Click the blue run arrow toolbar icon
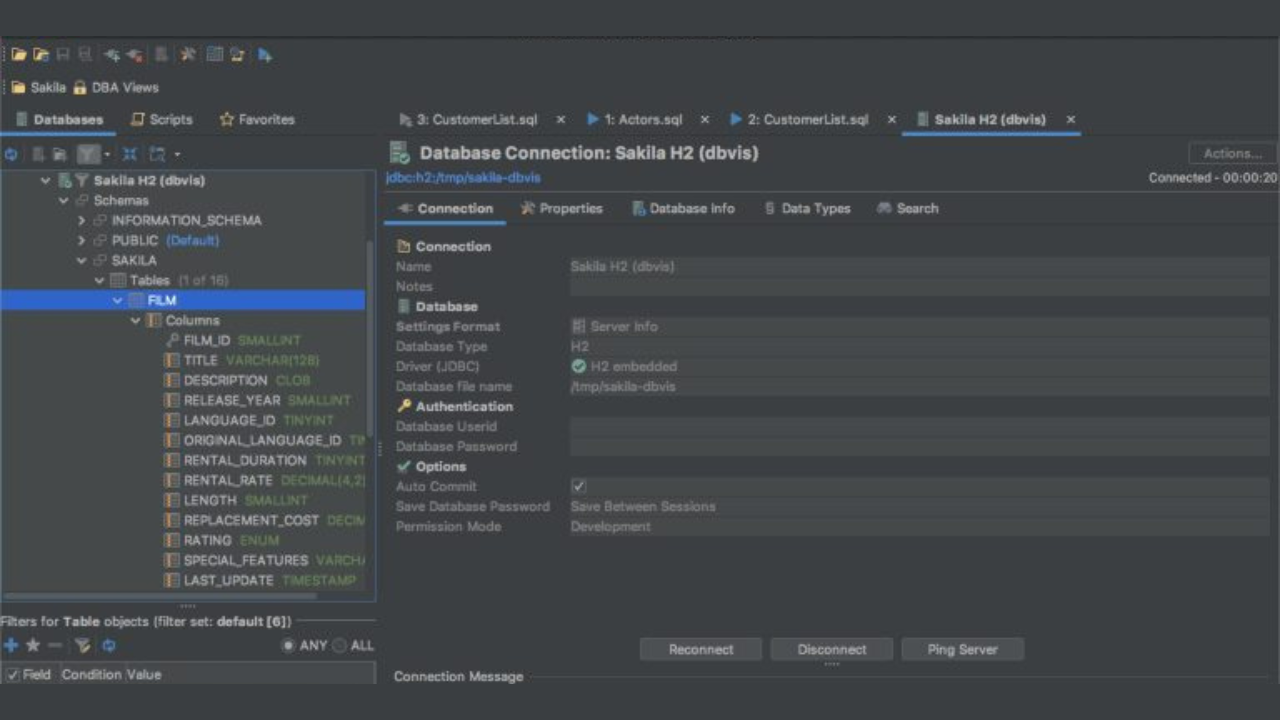1280x720 pixels. [265, 55]
